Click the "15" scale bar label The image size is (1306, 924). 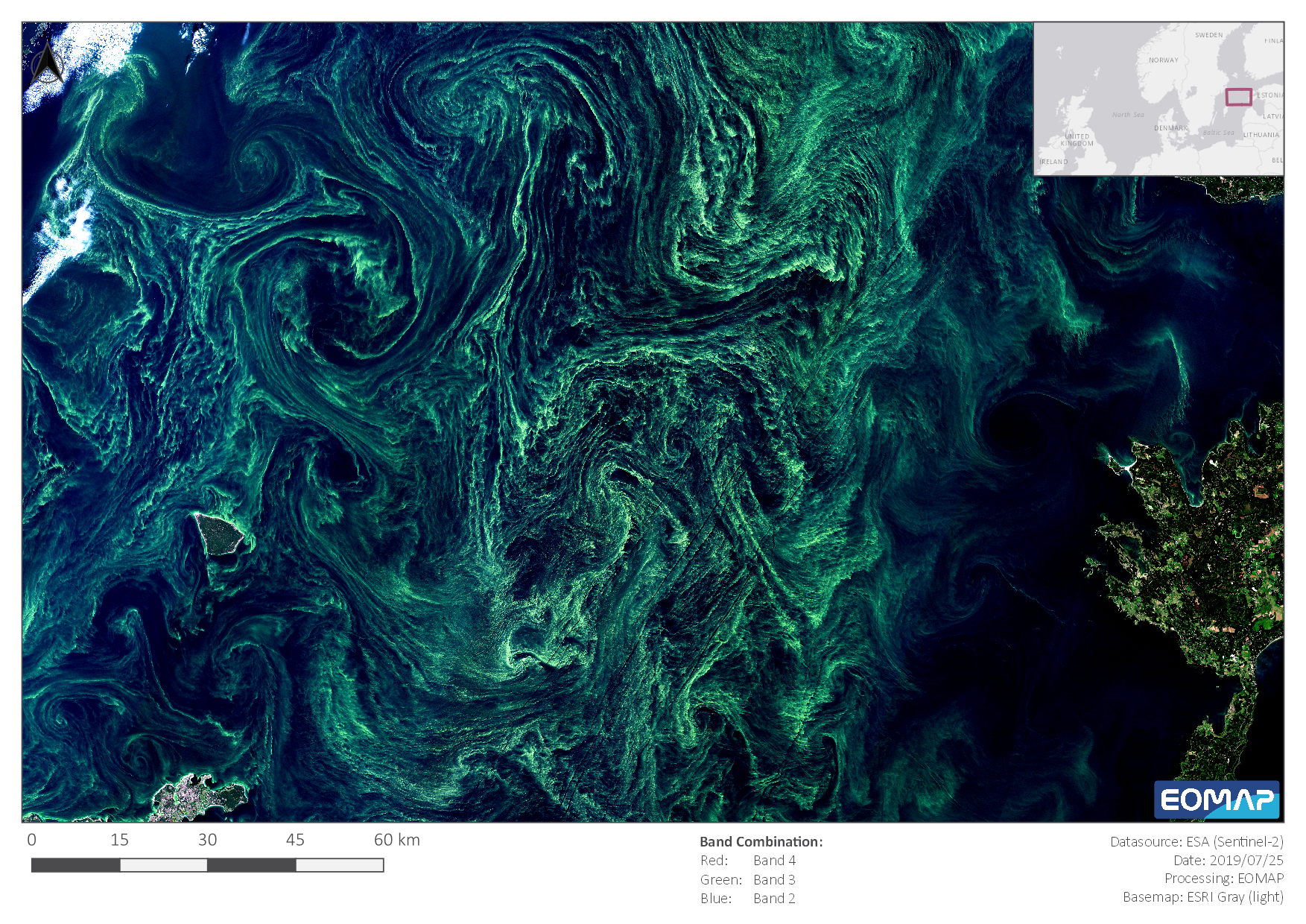click(119, 840)
